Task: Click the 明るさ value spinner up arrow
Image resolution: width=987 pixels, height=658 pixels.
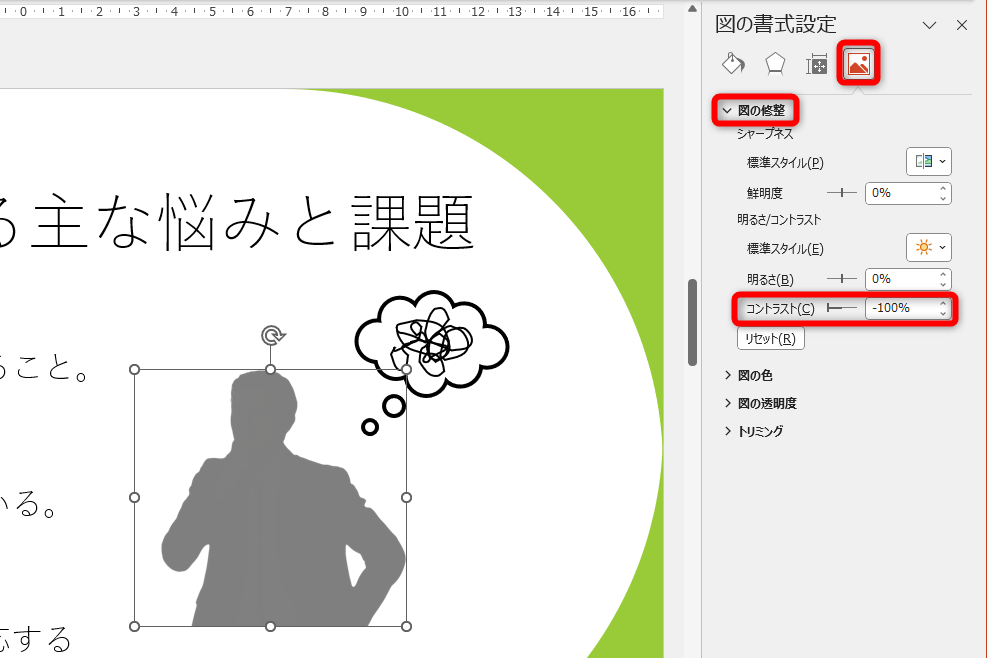Action: pos(945,274)
